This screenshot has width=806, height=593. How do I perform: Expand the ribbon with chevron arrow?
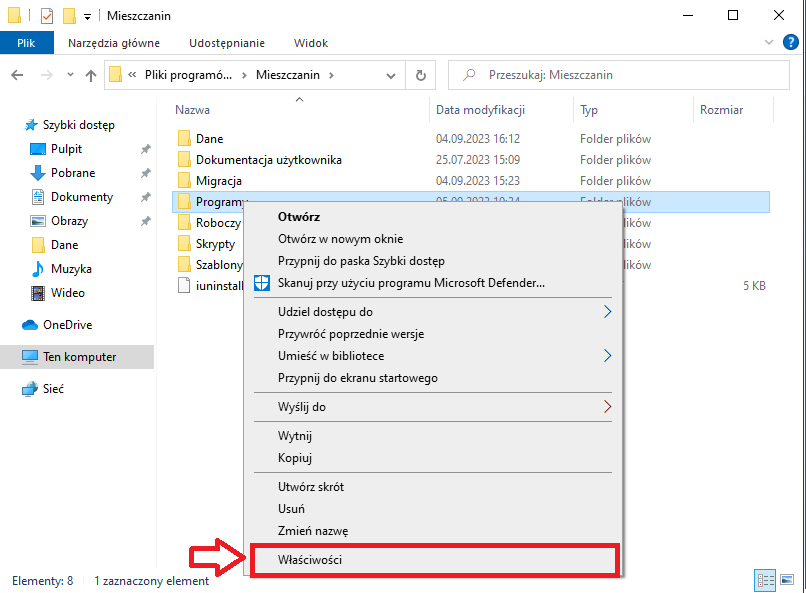tap(769, 43)
